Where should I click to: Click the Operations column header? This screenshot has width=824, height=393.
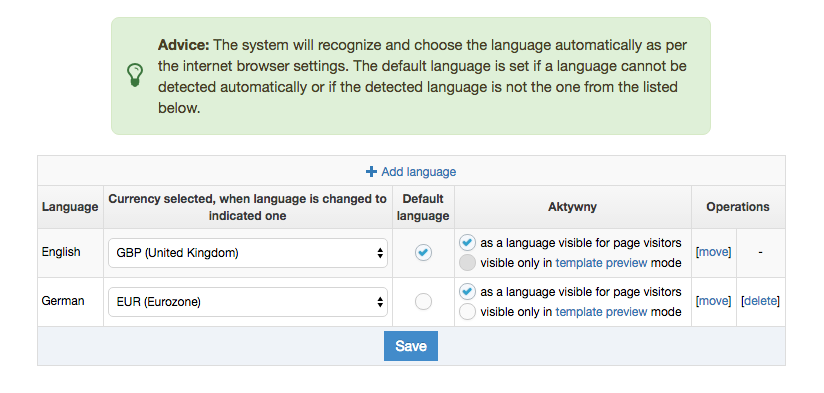[738, 206]
